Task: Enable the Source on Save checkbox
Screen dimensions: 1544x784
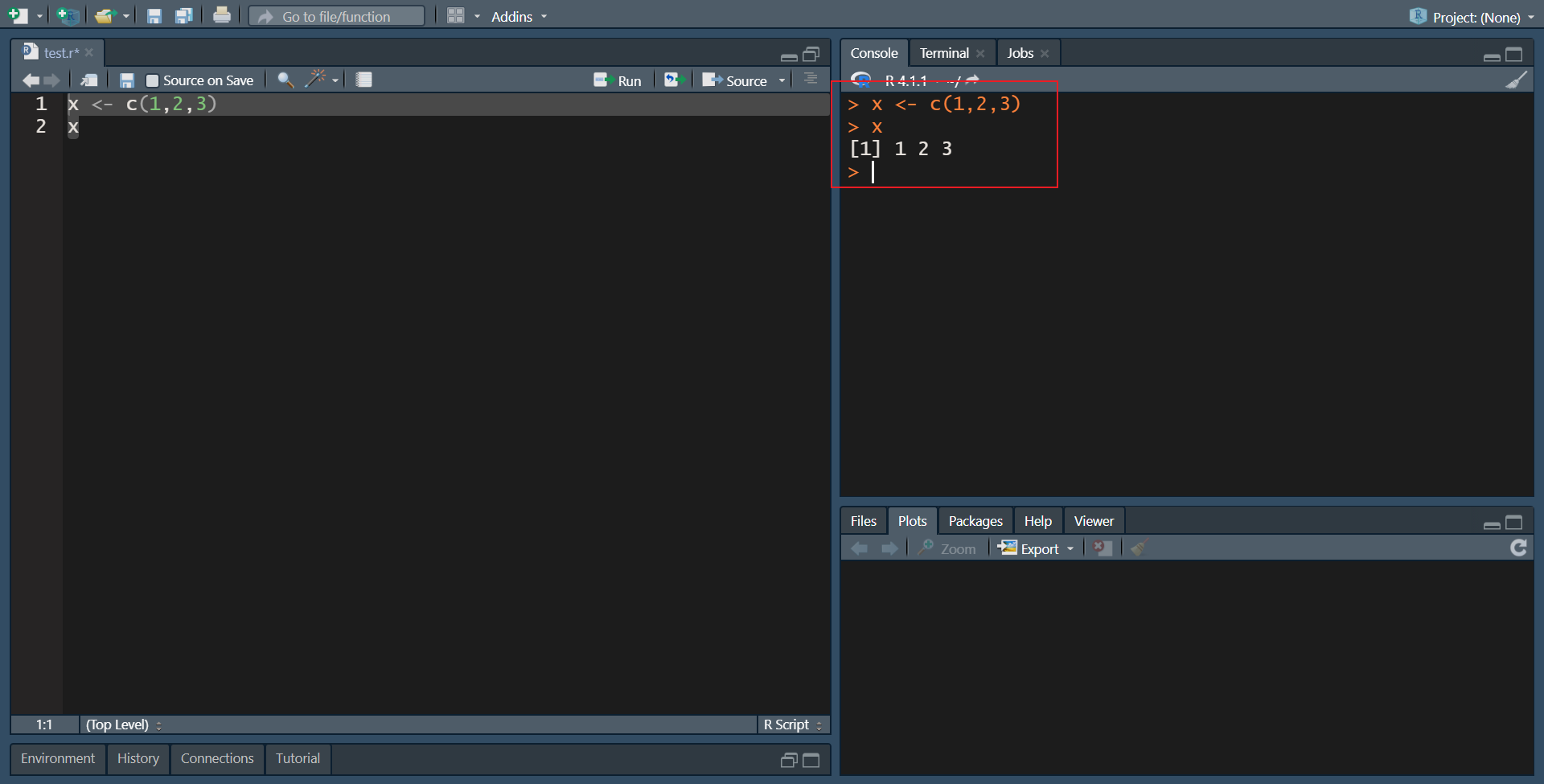Action: coord(152,80)
